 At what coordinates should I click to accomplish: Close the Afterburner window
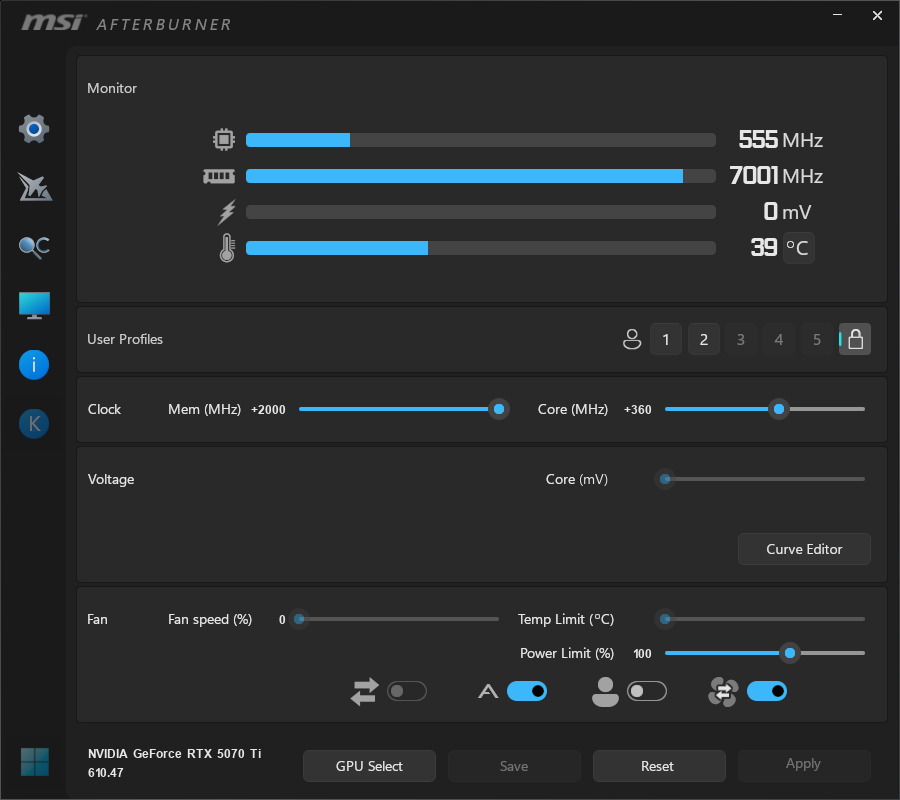coord(877,15)
